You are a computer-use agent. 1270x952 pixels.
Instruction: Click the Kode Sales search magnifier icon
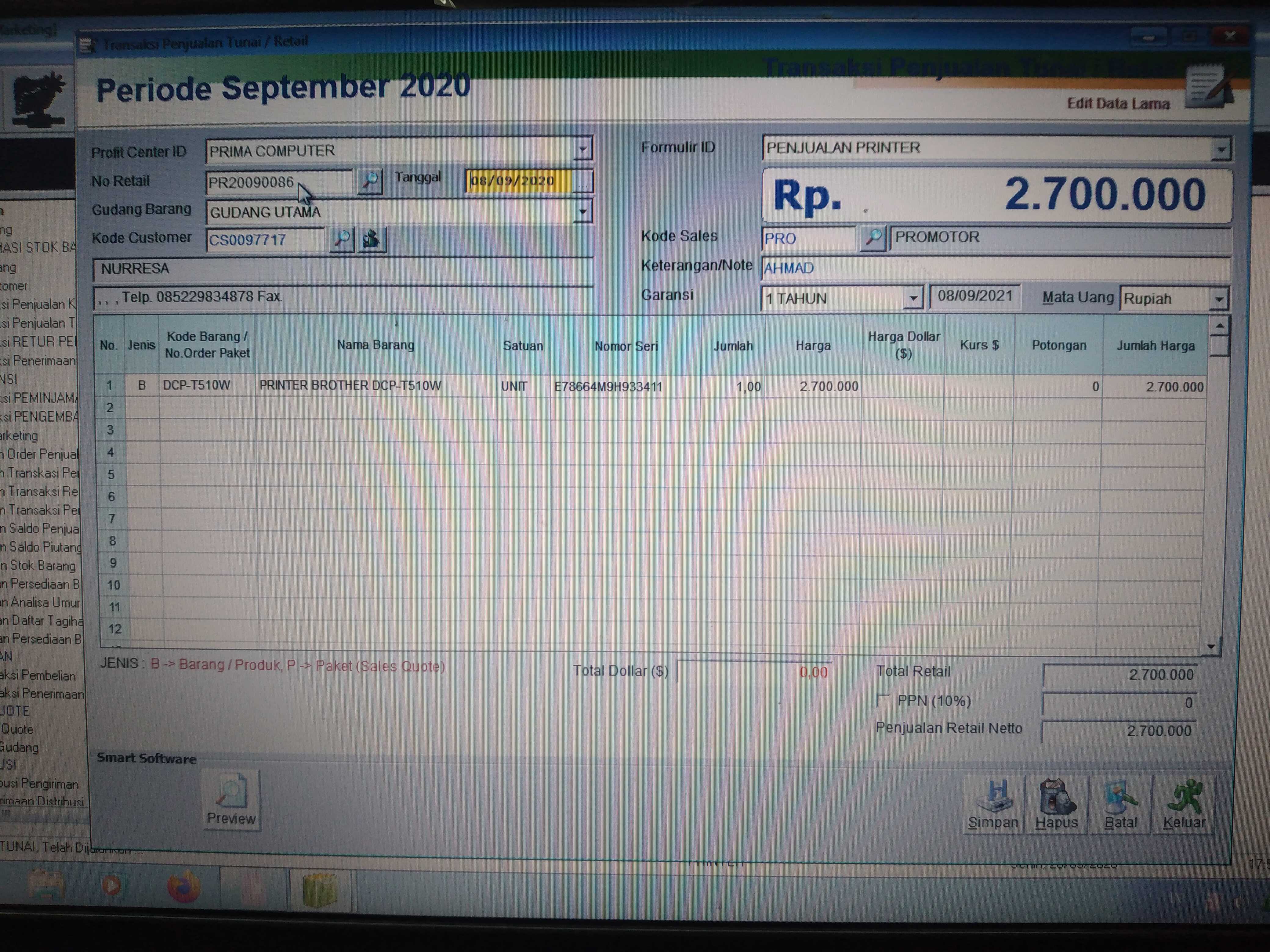coord(873,238)
